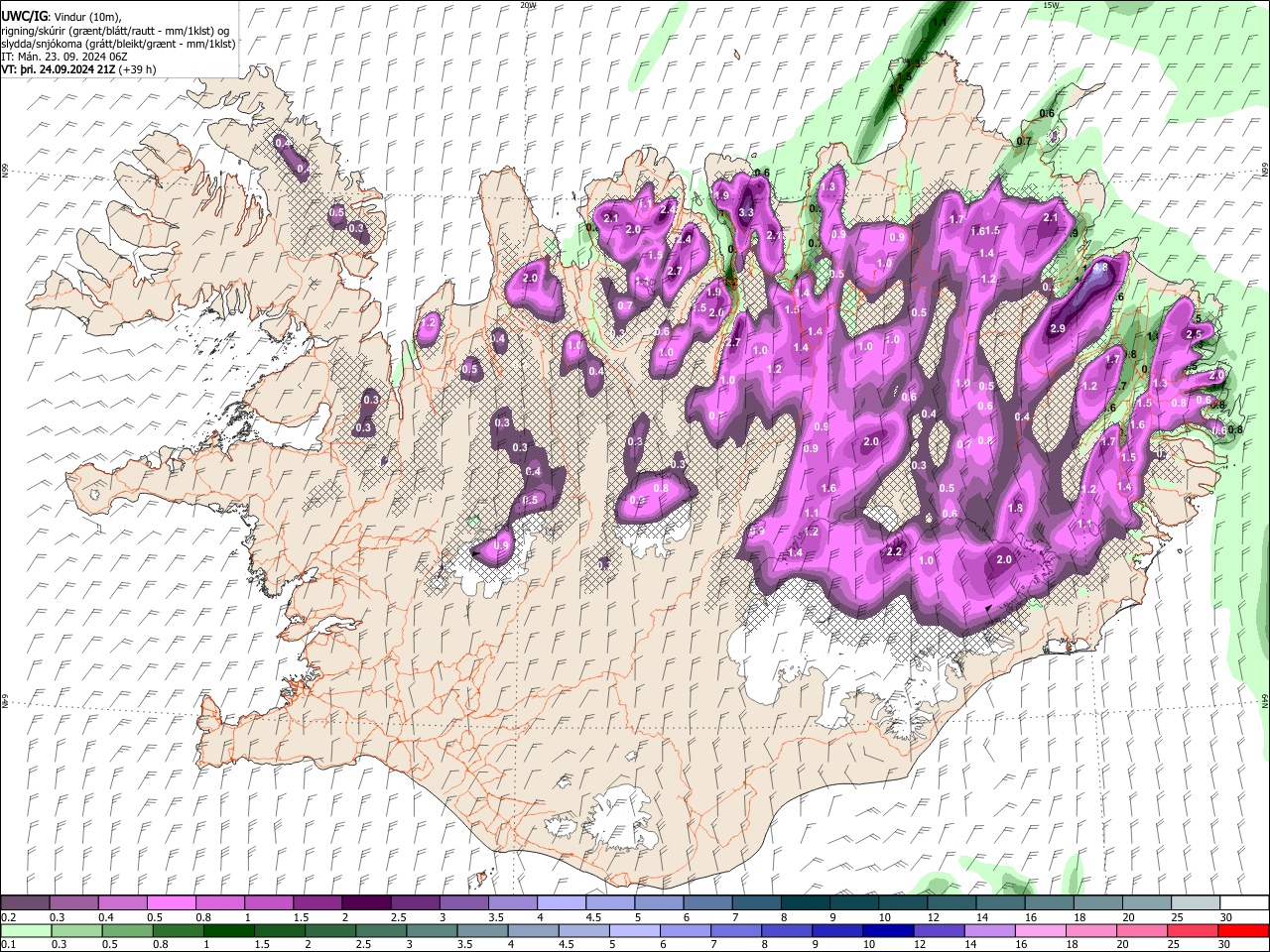Choose the lower-row swatch between 7 and 8
This screenshot has height=952, width=1270.
point(735,930)
